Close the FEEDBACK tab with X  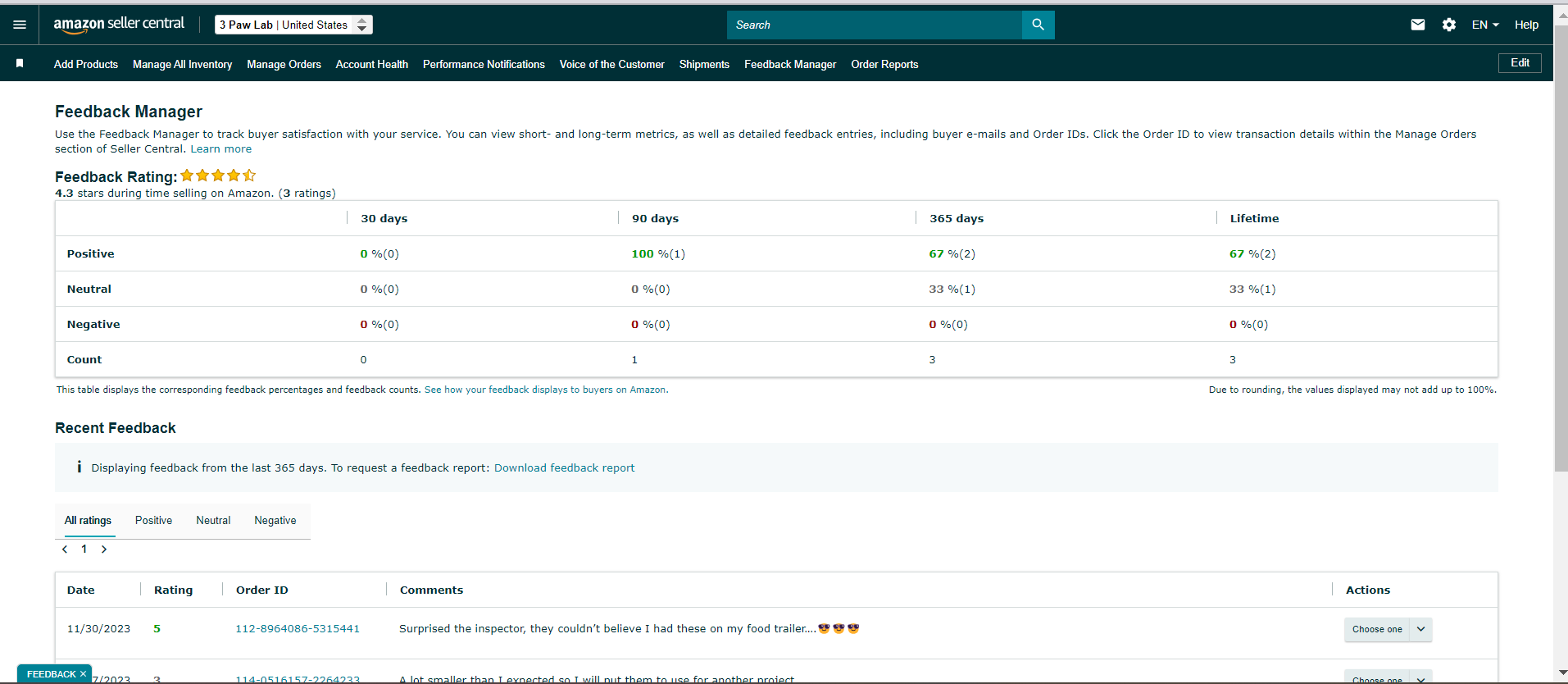click(x=83, y=674)
